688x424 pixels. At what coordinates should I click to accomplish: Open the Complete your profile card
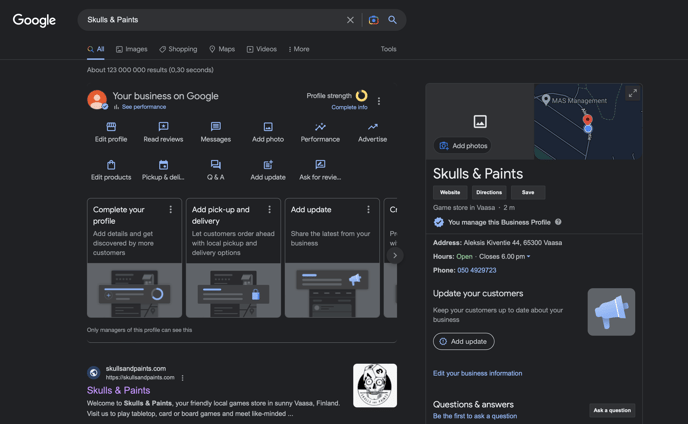(x=134, y=258)
